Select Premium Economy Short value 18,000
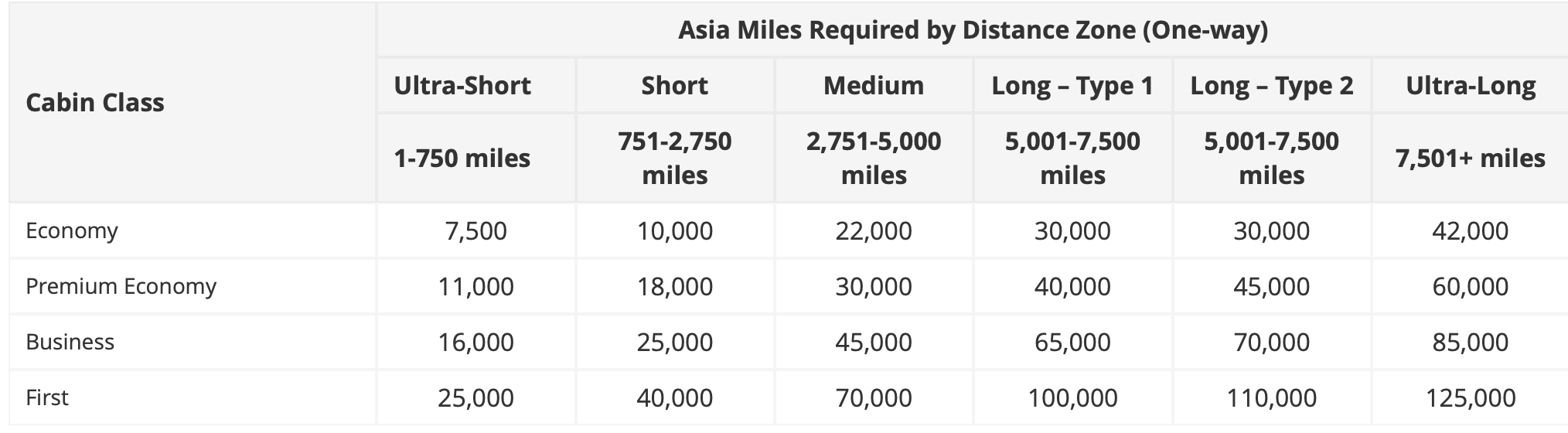 pos(675,287)
